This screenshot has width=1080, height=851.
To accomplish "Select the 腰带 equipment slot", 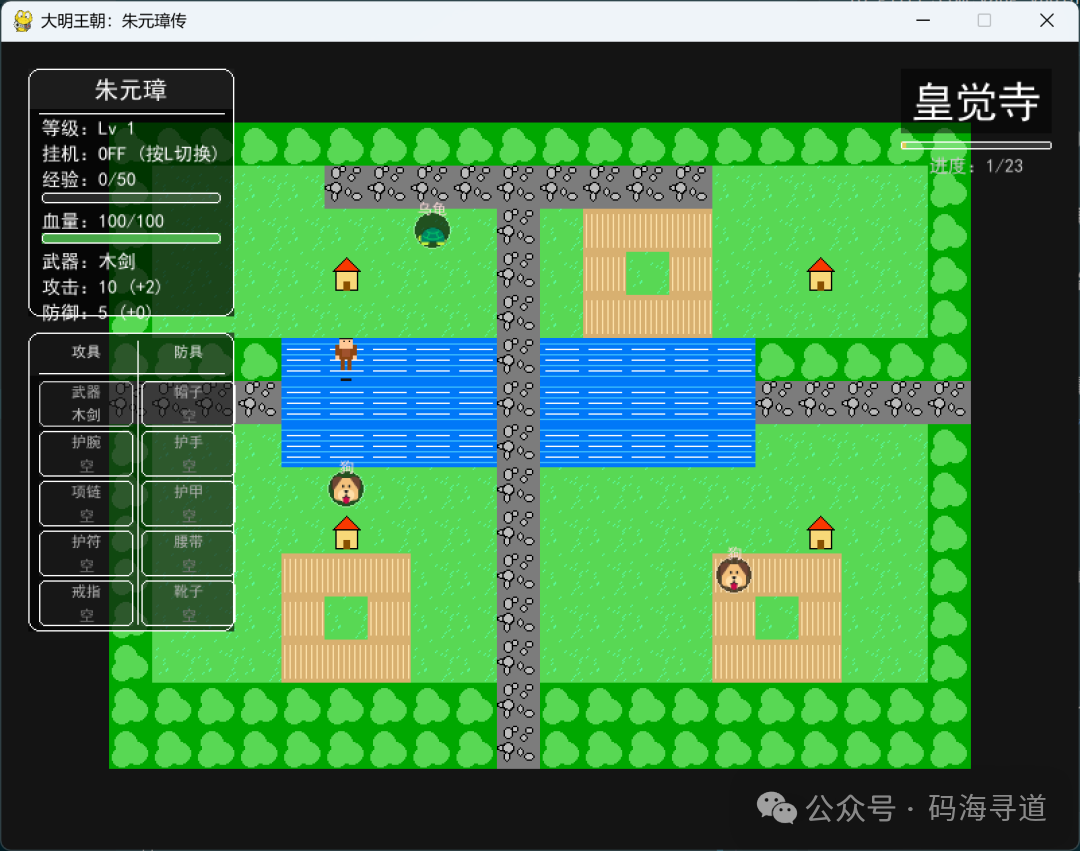I will tap(188, 553).
